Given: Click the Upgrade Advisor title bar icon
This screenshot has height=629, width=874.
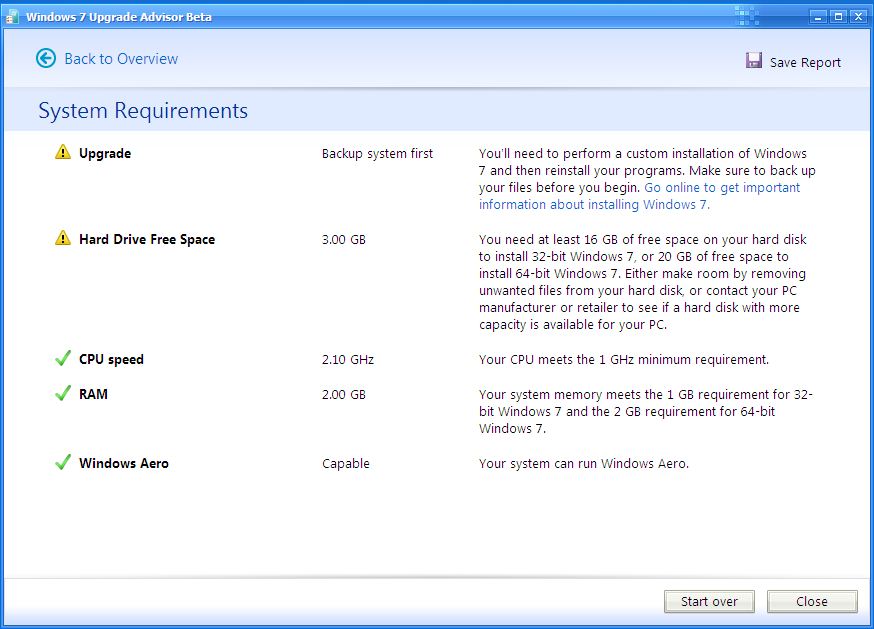Looking at the screenshot, I should coord(12,17).
